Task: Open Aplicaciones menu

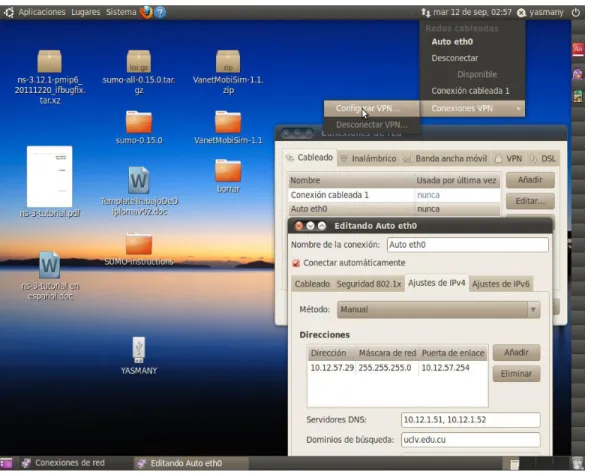Action: pyautogui.click(x=42, y=12)
